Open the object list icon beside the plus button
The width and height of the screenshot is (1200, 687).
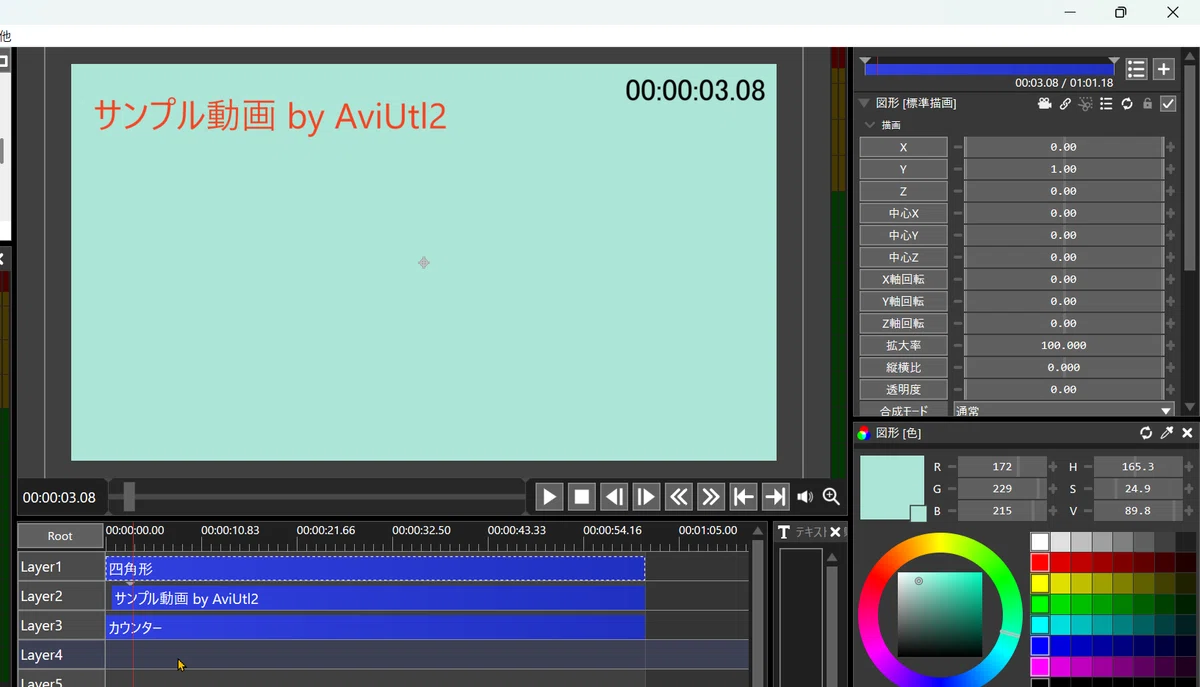coord(1136,69)
